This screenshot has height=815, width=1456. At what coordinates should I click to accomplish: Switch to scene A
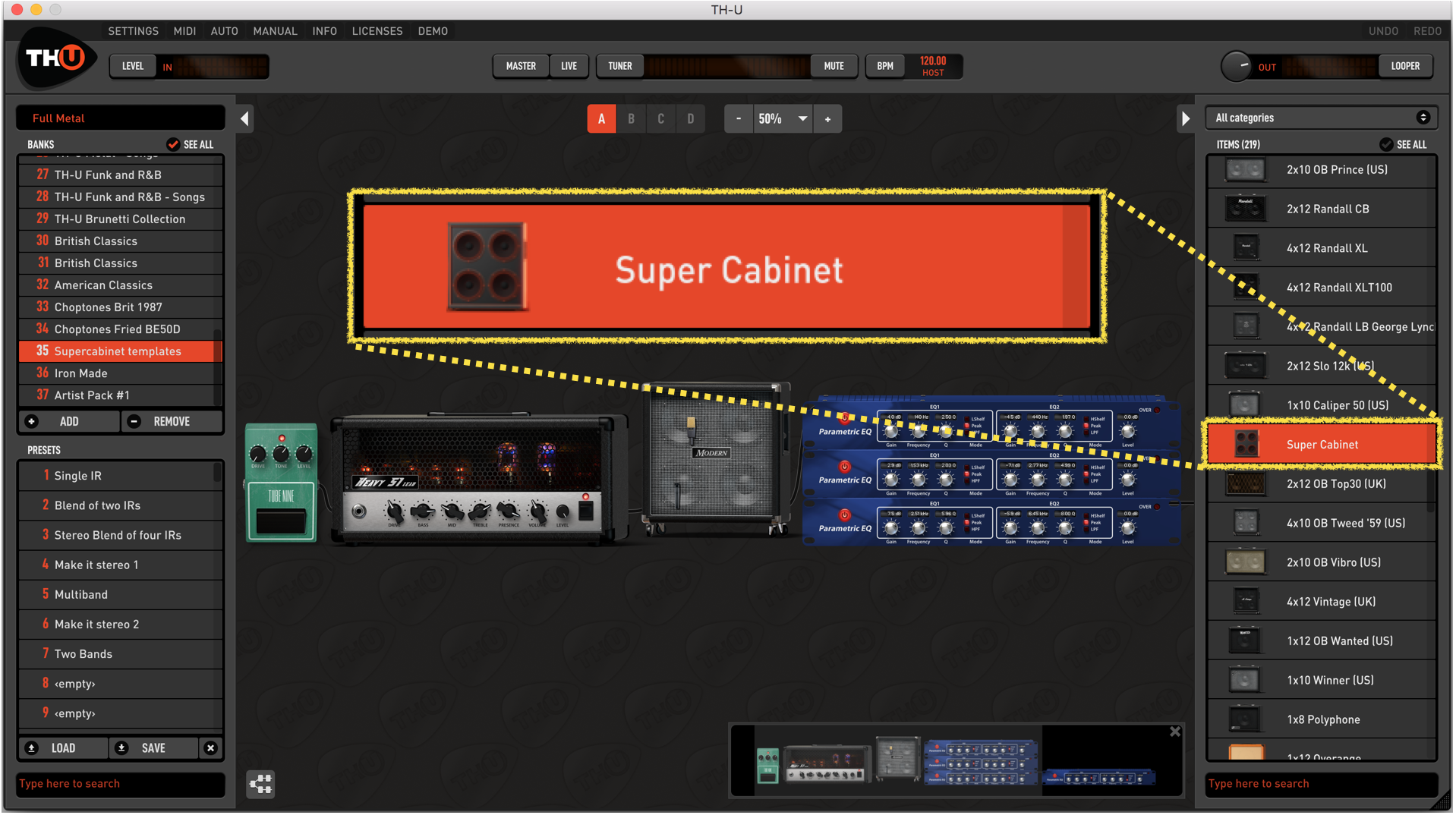(x=601, y=119)
